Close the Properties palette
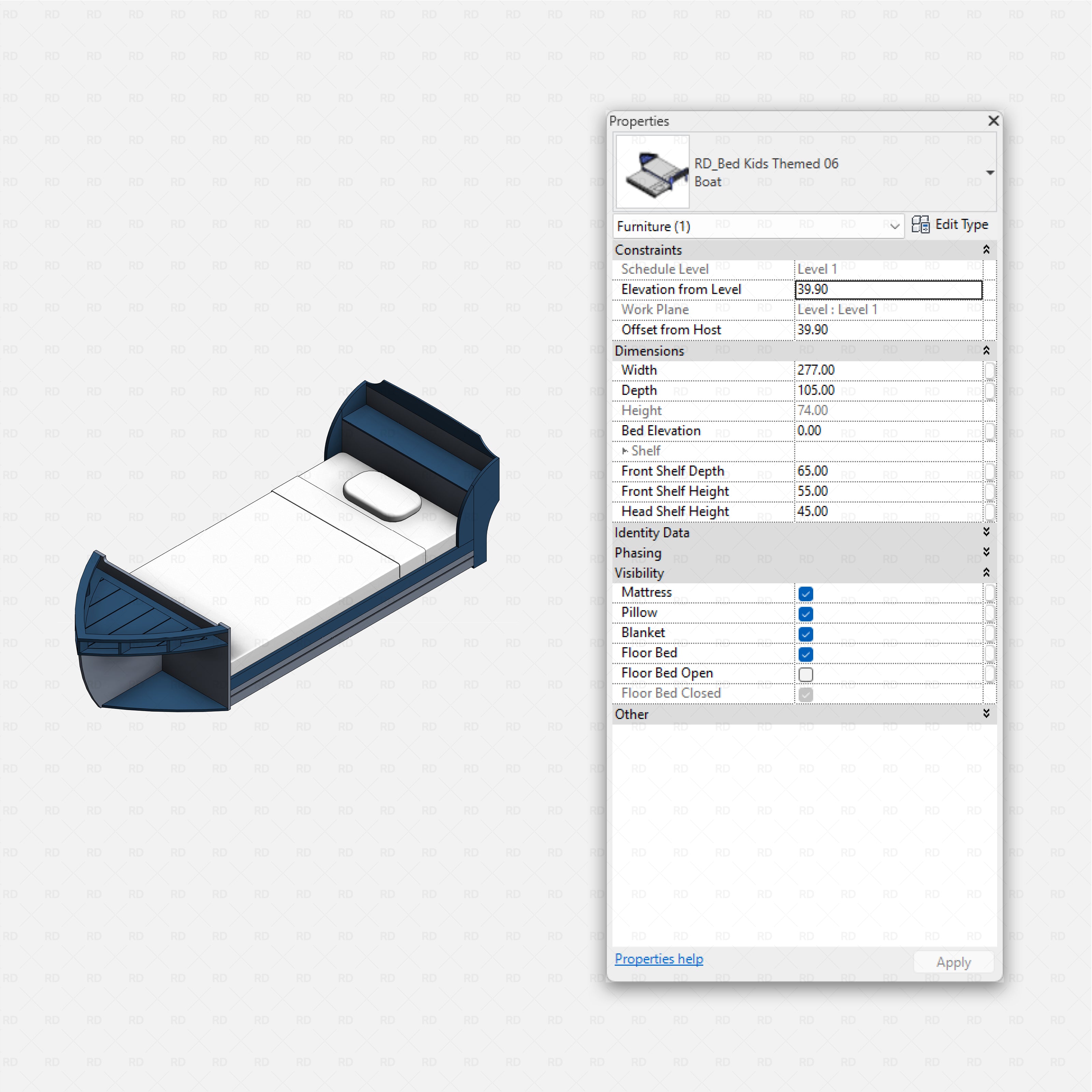The width and height of the screenshot is (1092, 1092). point(993,121)
